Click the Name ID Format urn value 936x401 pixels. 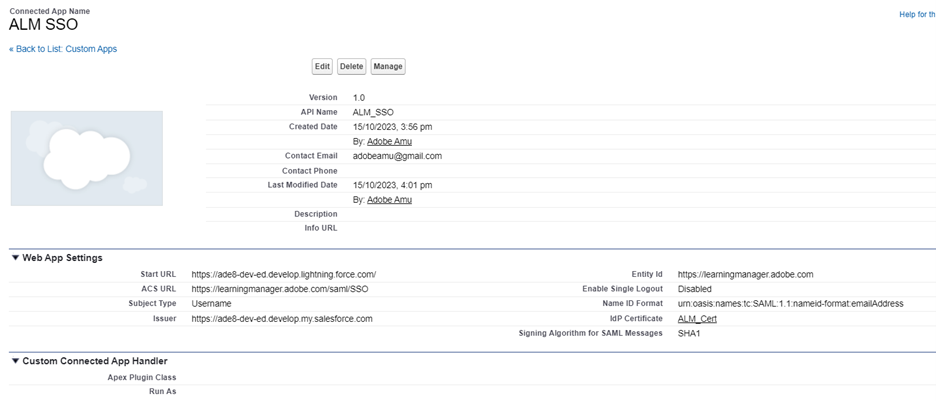coord(790,304)
